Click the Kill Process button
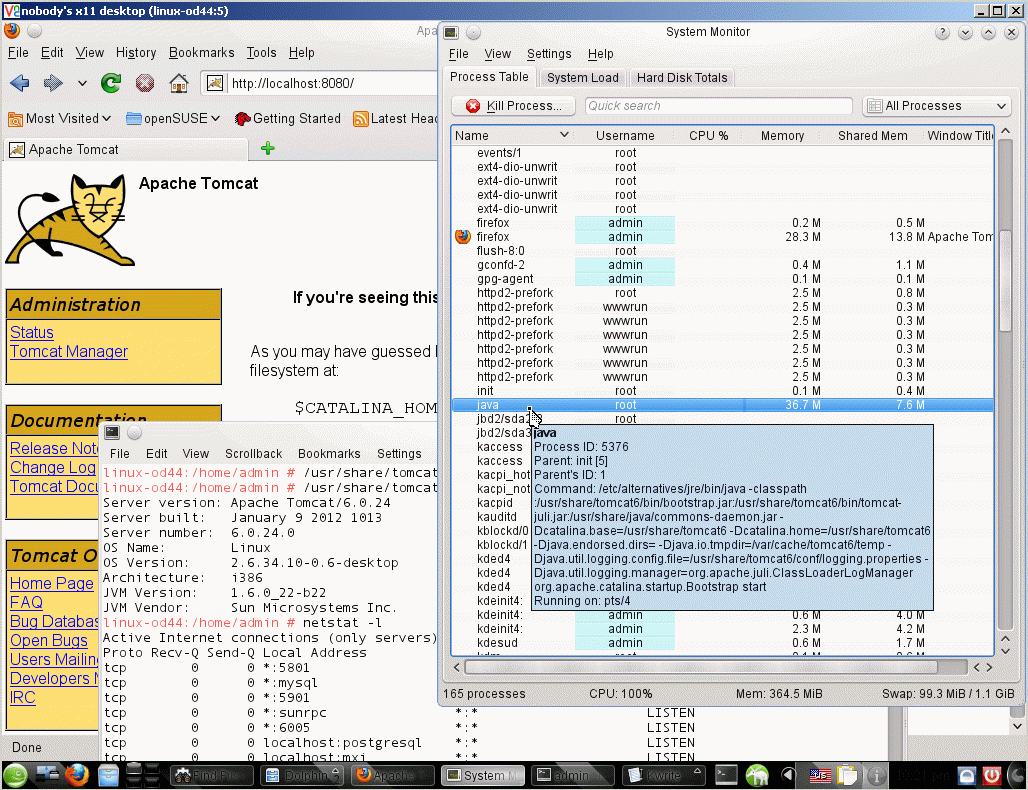 click(x=514, y=106)
